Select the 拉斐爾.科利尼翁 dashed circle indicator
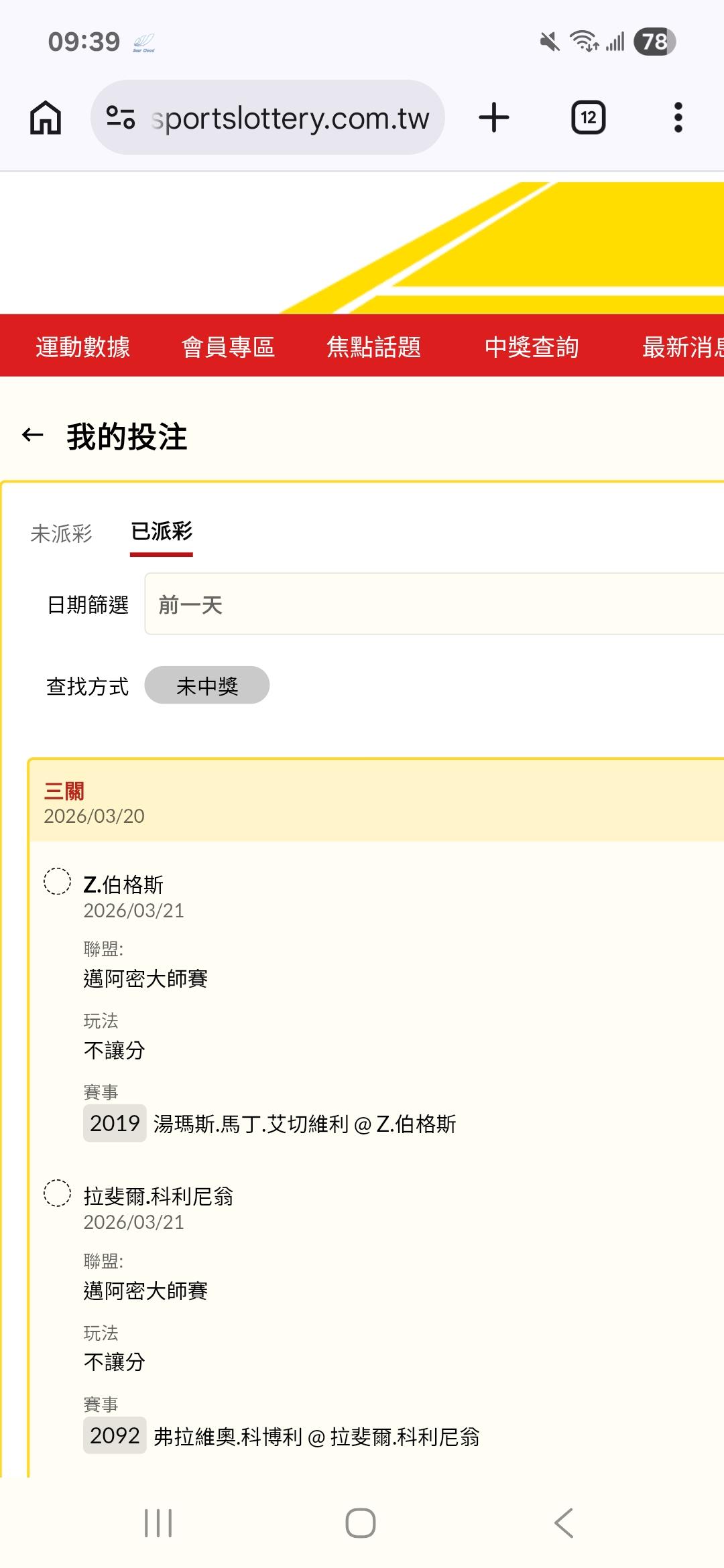The image size is (724, 1568). click(57, 1193)
